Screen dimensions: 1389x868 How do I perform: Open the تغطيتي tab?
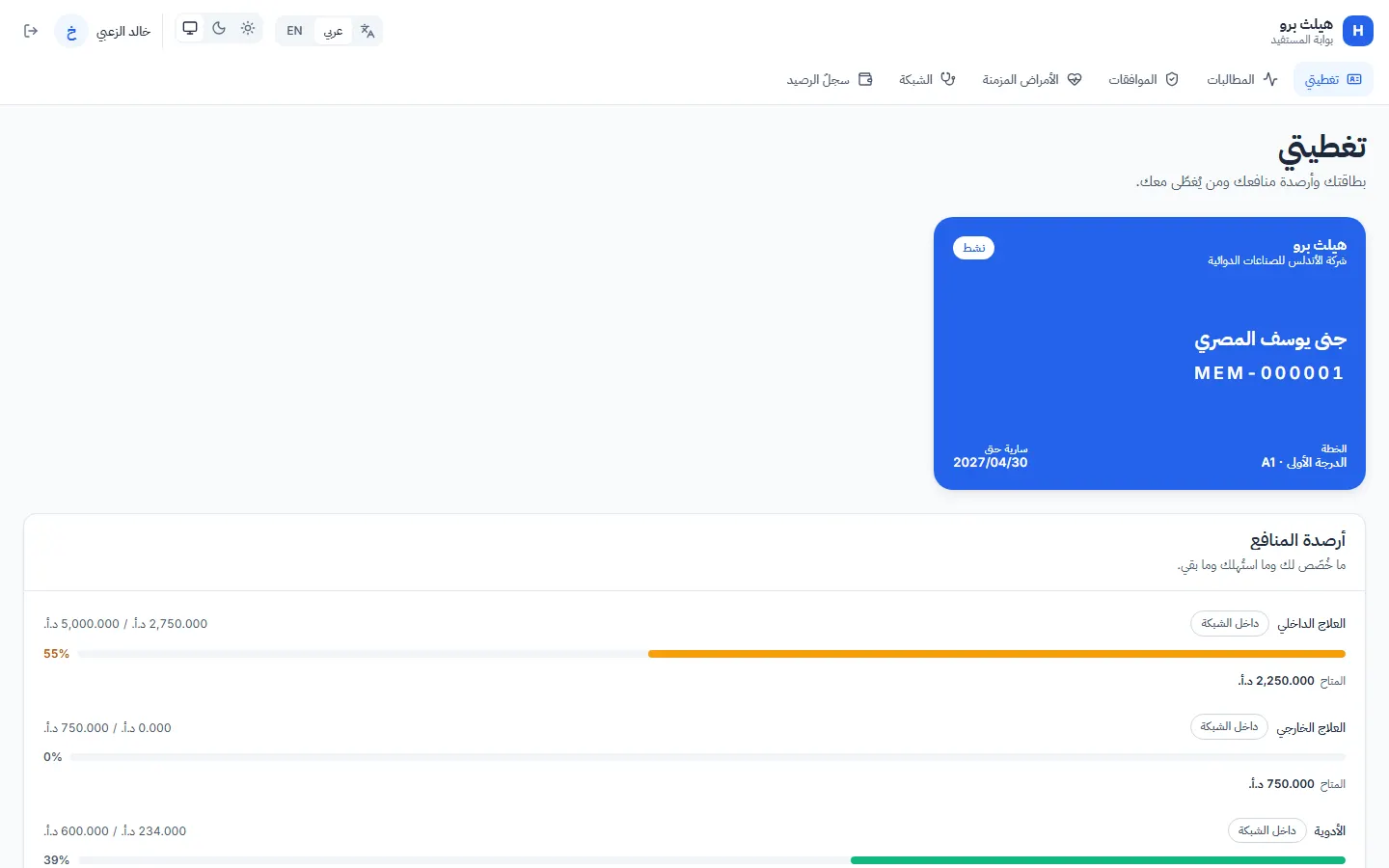click(x=1333, y=79)
